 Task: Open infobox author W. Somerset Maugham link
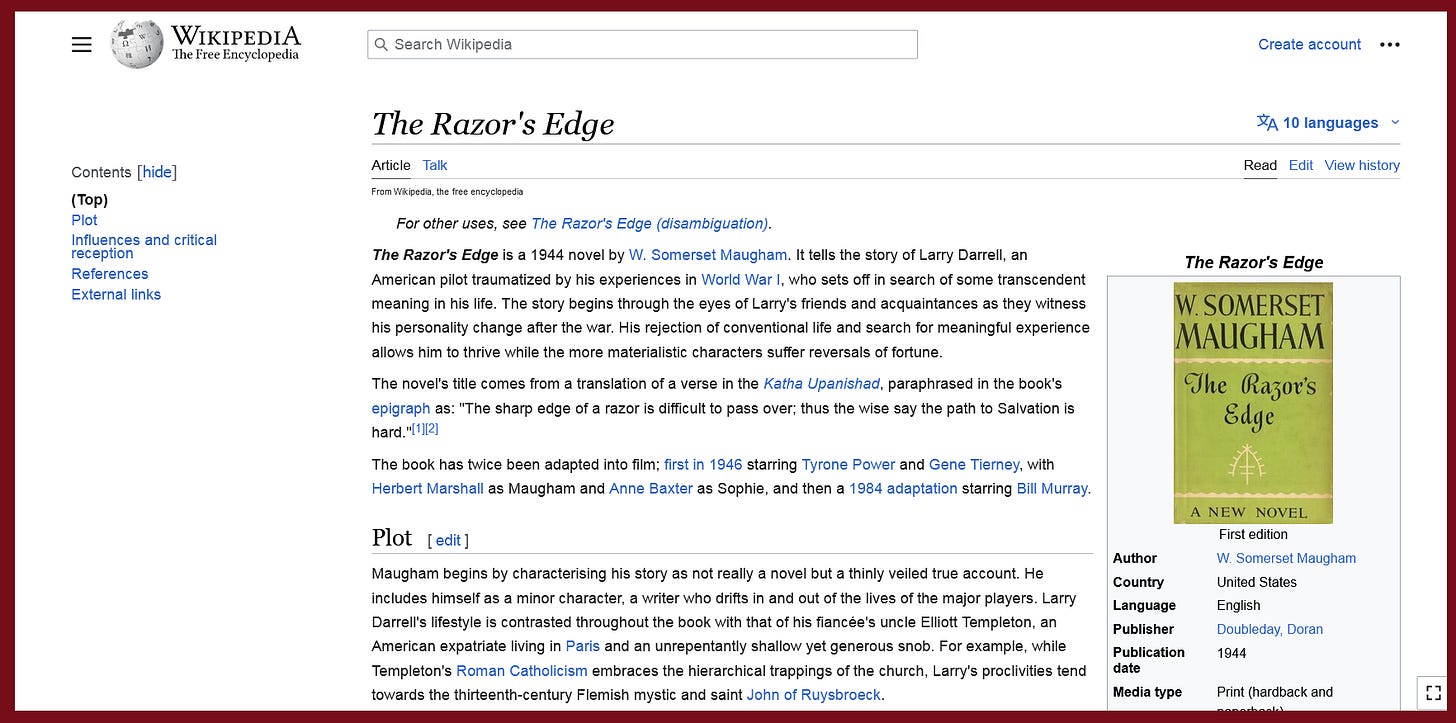(x=1286, y=558)
